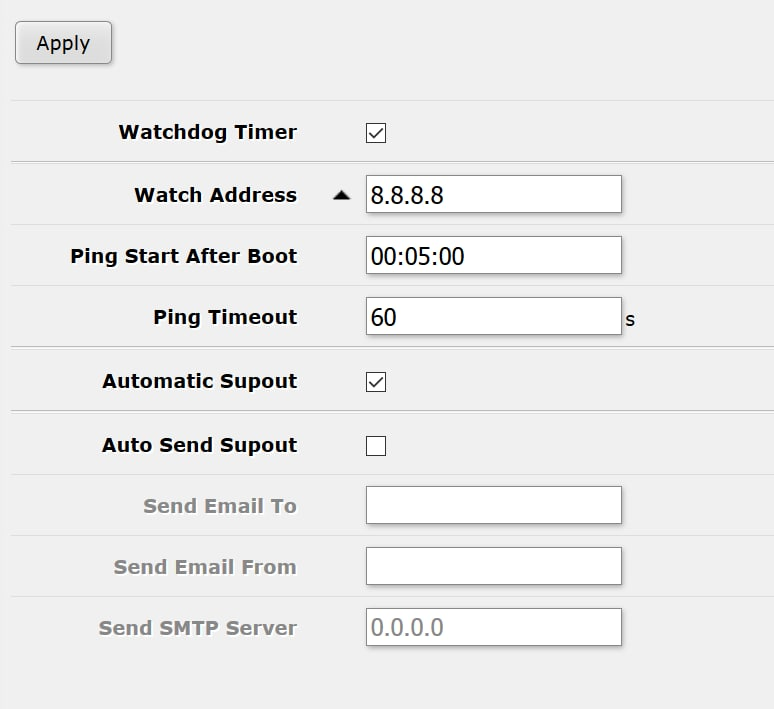774x709 pixels.
Task: Enable the Auto Send Supout checkbox
Action: point(376,445)
